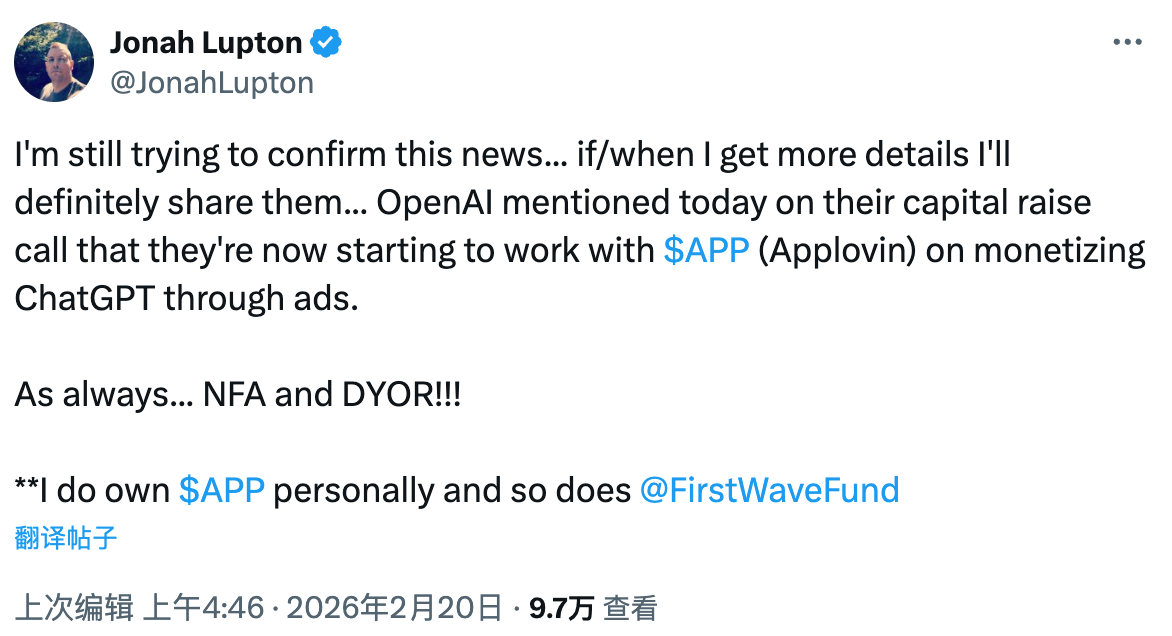Open the post's more options menu
This screenshot has width=1172, height=636.
[x=1127, y=42]
